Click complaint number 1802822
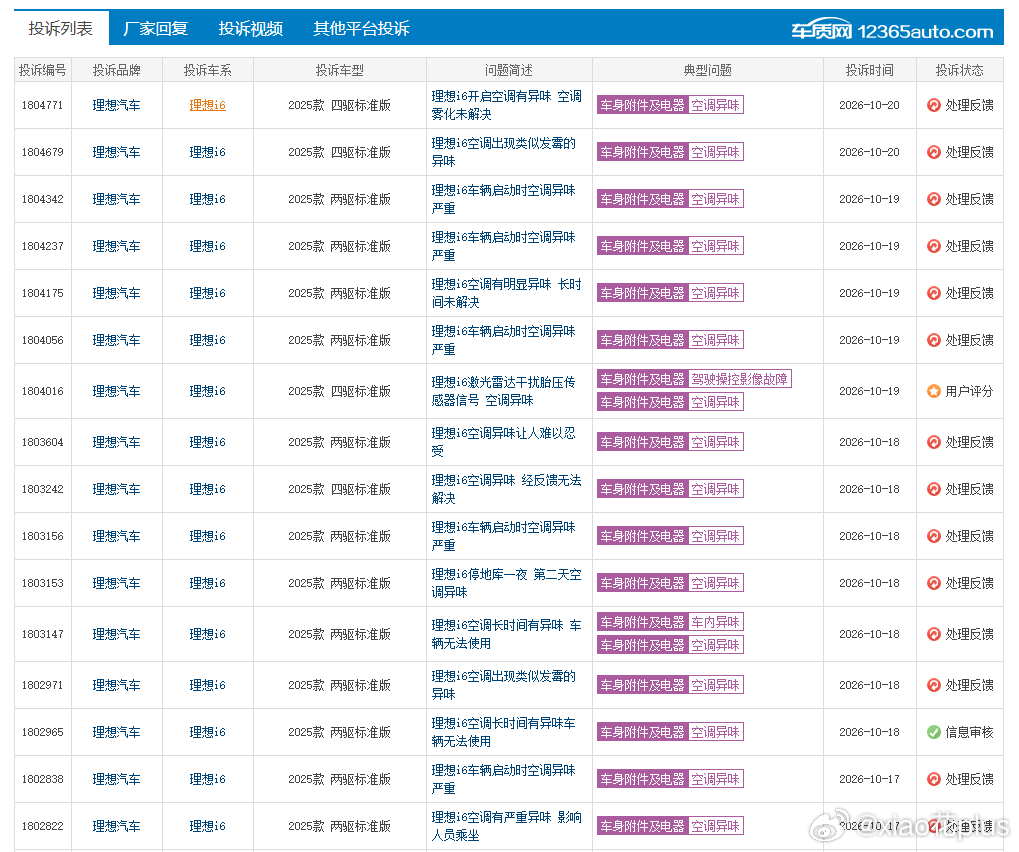 (43, 826)
